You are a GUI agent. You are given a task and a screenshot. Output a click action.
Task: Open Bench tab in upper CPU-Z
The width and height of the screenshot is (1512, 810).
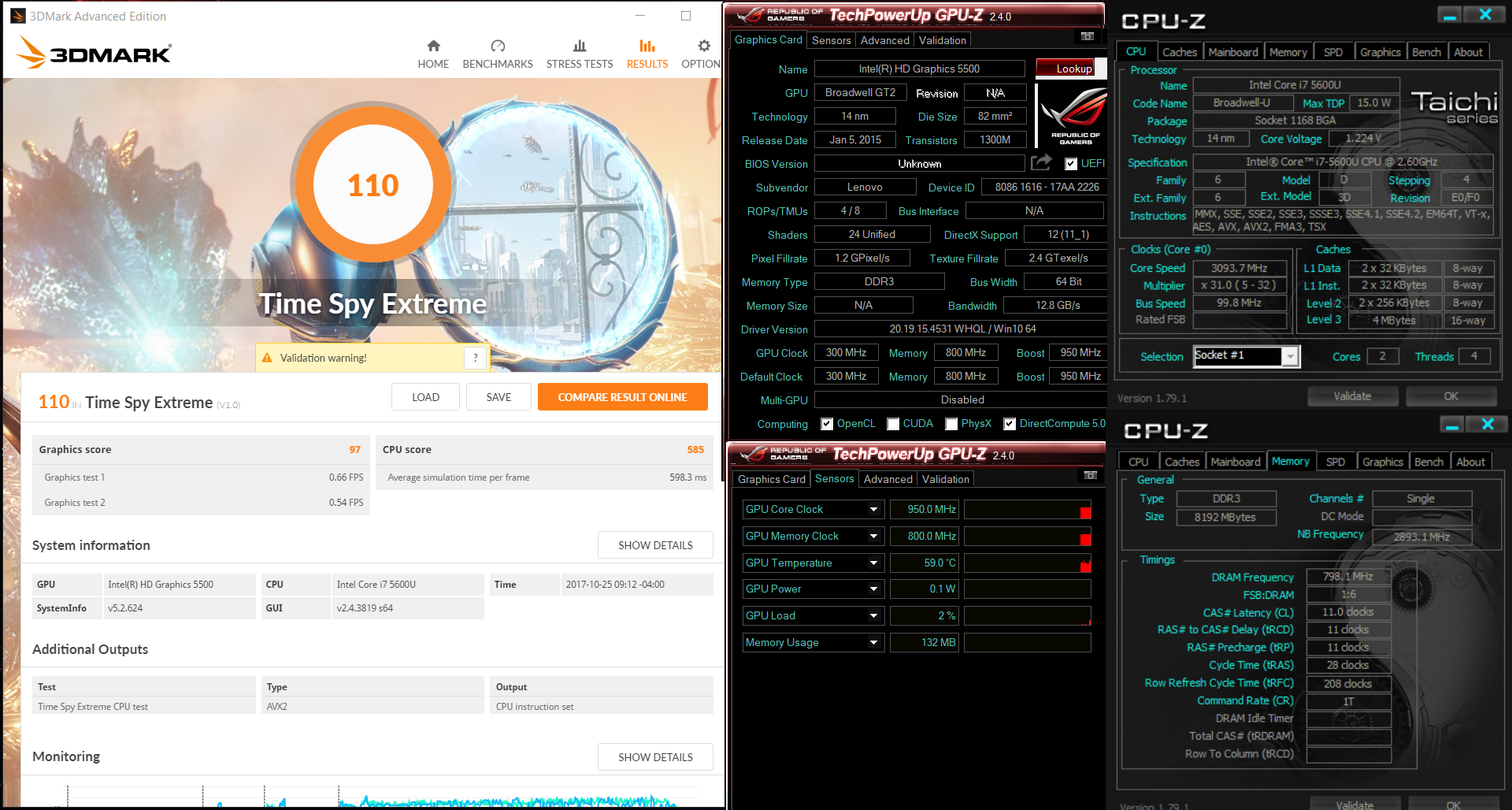pos(1426,52)
